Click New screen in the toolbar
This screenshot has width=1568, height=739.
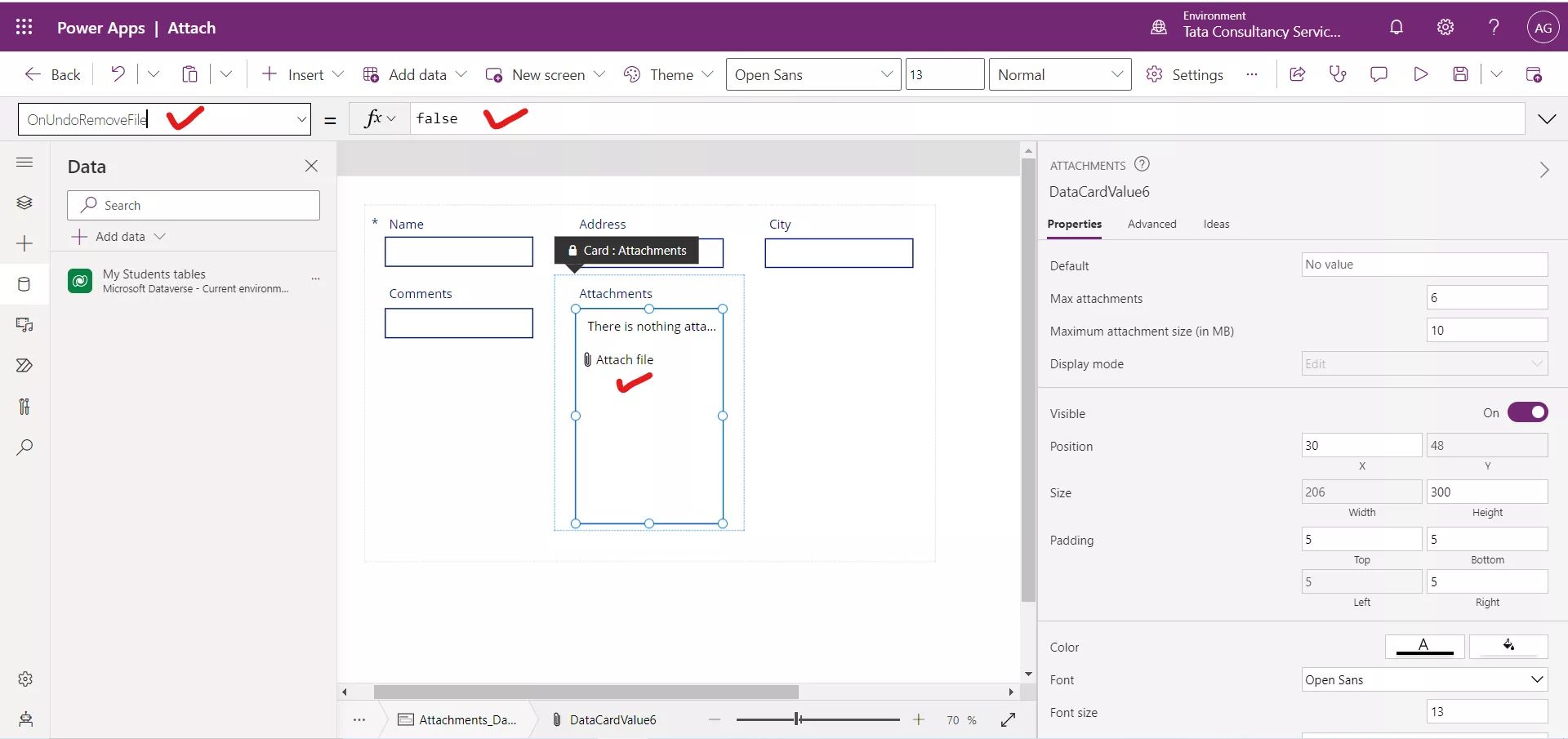(x=545, y=73)
